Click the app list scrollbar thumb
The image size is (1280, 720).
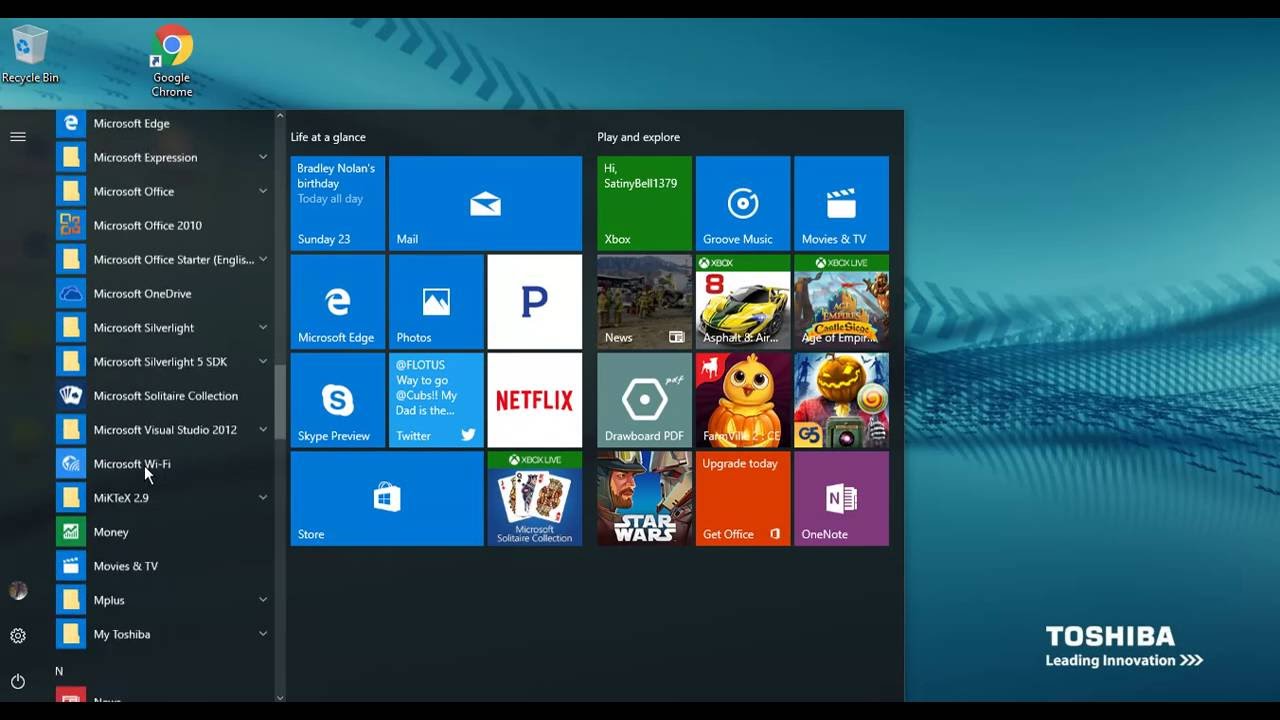coord(280,400)
